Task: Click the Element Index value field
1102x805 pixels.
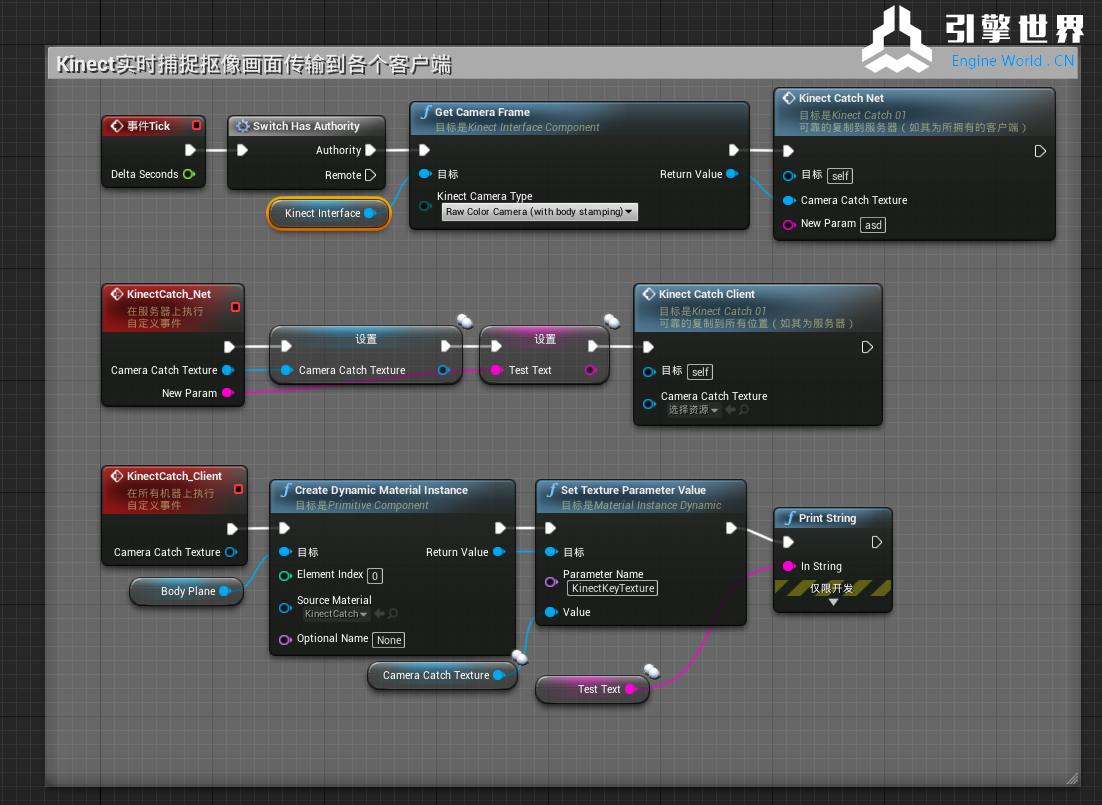Action: pyautogui.click(x=375, y=576)
